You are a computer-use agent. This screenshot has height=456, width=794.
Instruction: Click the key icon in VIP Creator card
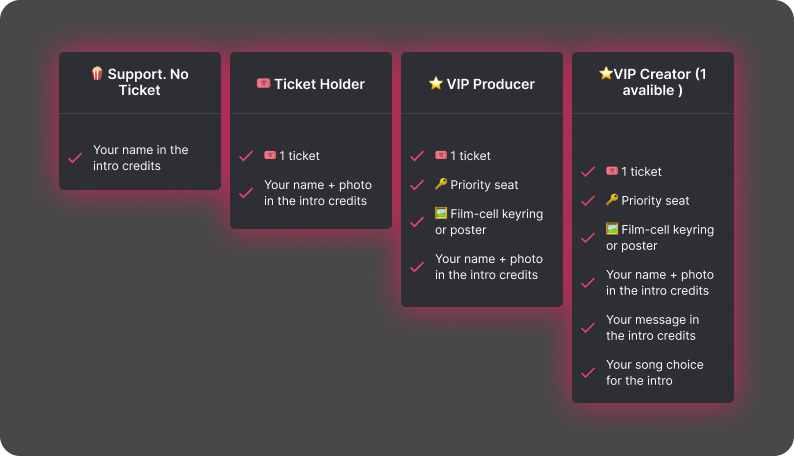612,201
